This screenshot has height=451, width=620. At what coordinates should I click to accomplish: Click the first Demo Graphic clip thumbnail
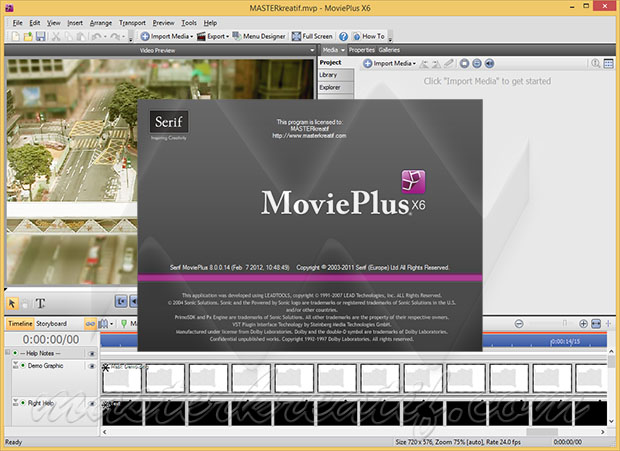pos(122,378)
